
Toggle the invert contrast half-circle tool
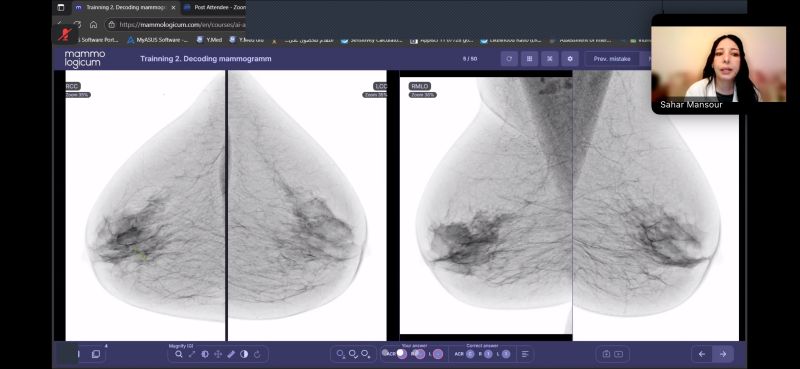[244, 354]
